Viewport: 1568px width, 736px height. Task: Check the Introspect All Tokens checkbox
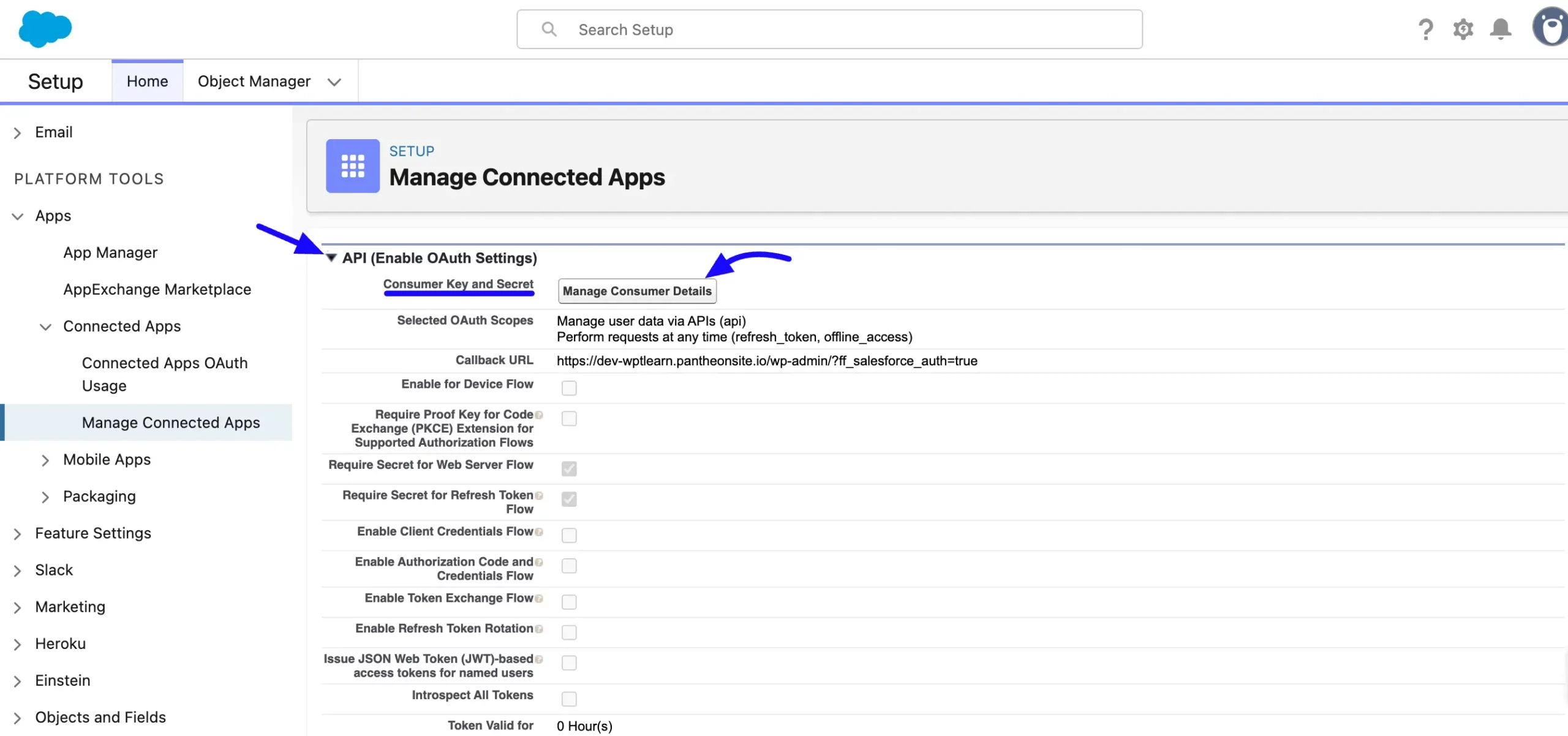point(569,699)
